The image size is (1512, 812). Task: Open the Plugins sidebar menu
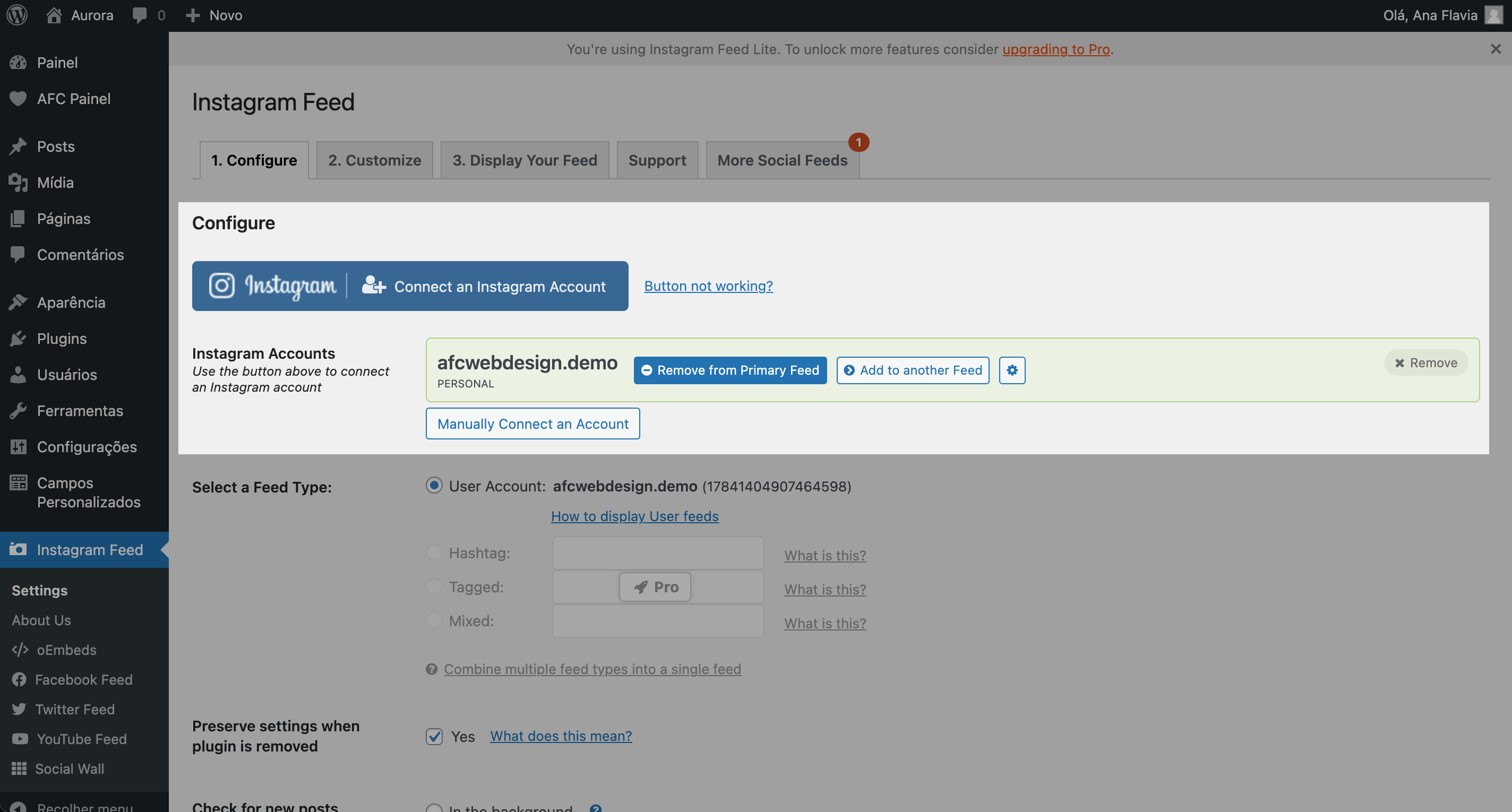coord(62,339)
